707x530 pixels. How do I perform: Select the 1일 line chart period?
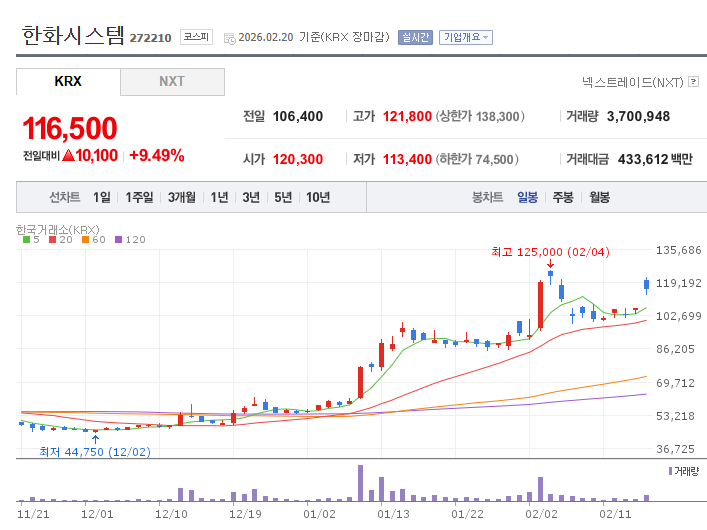click(102, 197)
